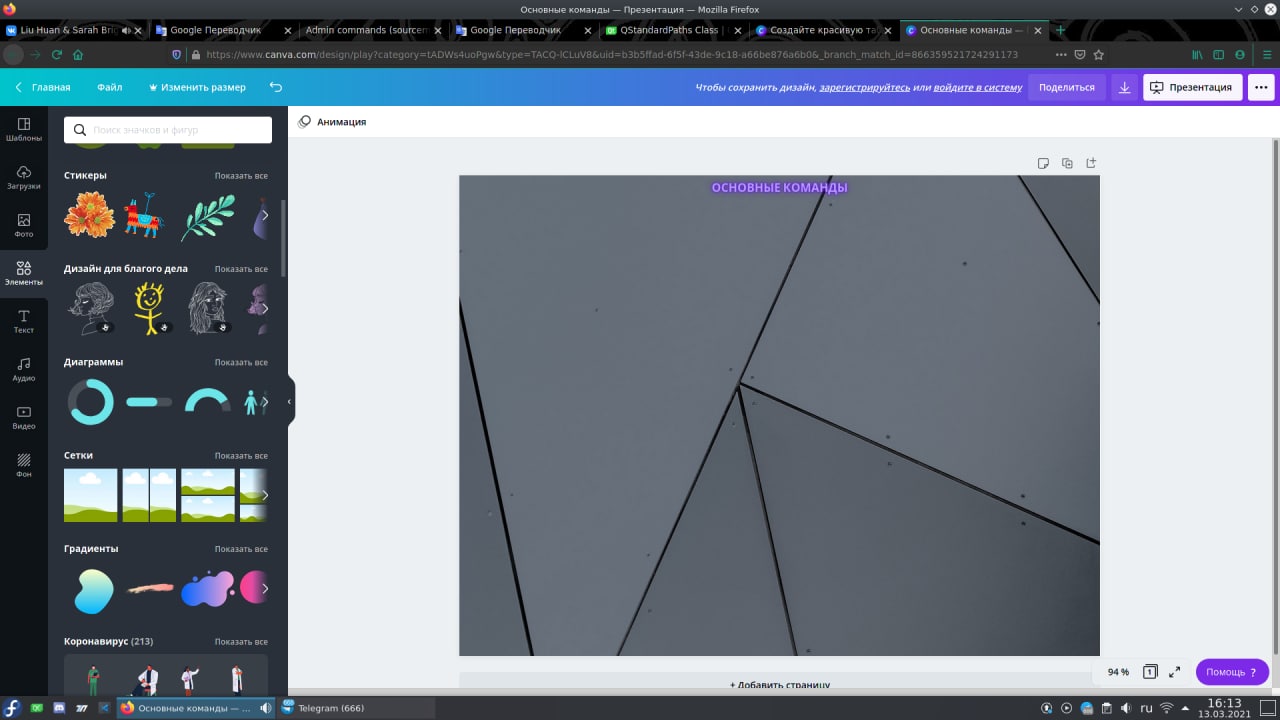Select the blue-green blob gradient
The width and height of the screenshot is (1280, 720).
click(x=94, y=590)
